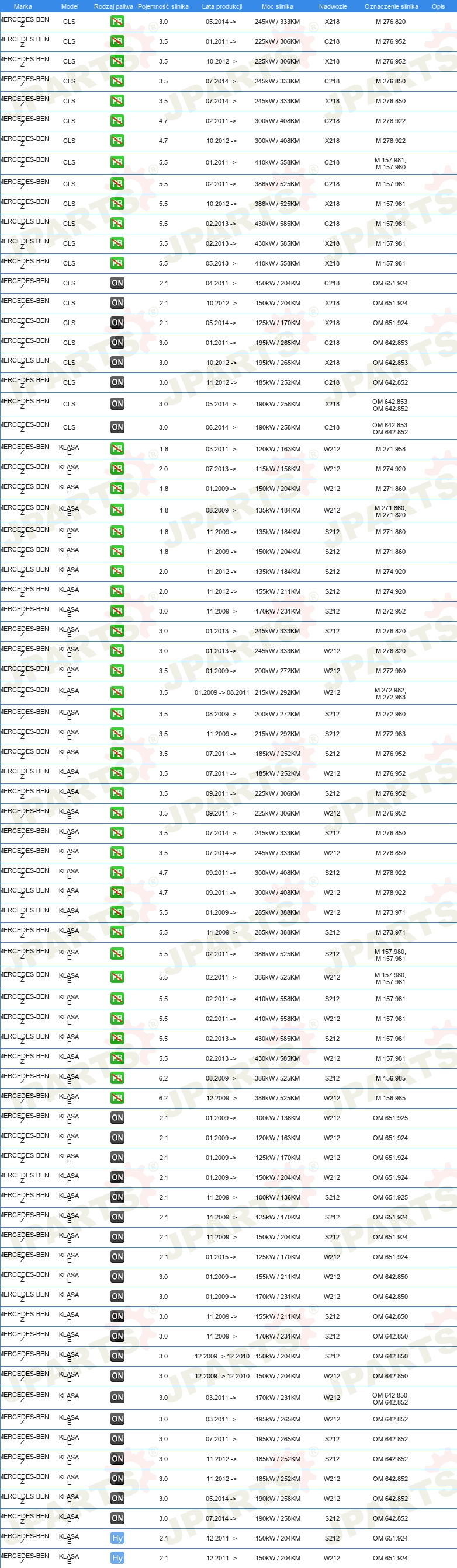Click diesel ON icon in CLS 125kW X218 row

click(117, 323)
